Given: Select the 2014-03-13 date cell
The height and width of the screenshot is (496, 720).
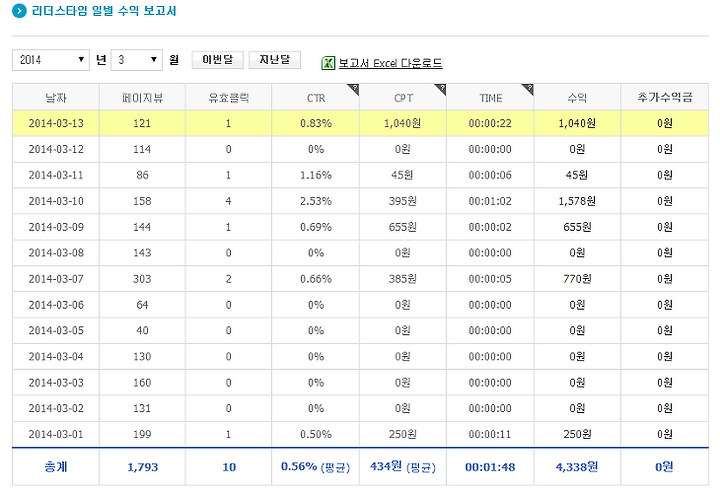Looking at the screenshot, I should [x=56, y=123].
